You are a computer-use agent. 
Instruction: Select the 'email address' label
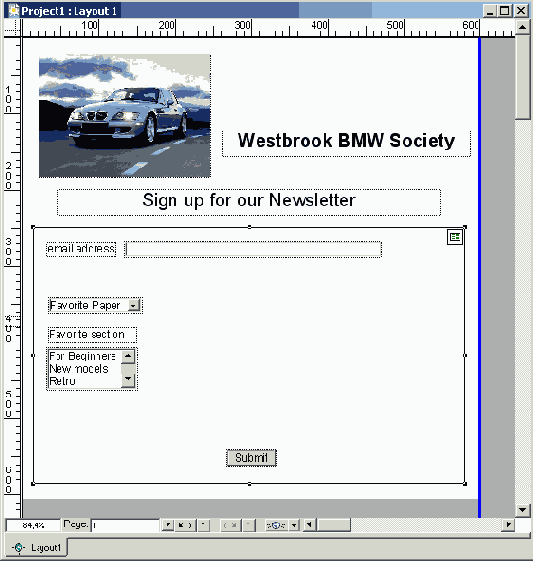[81, 249]
